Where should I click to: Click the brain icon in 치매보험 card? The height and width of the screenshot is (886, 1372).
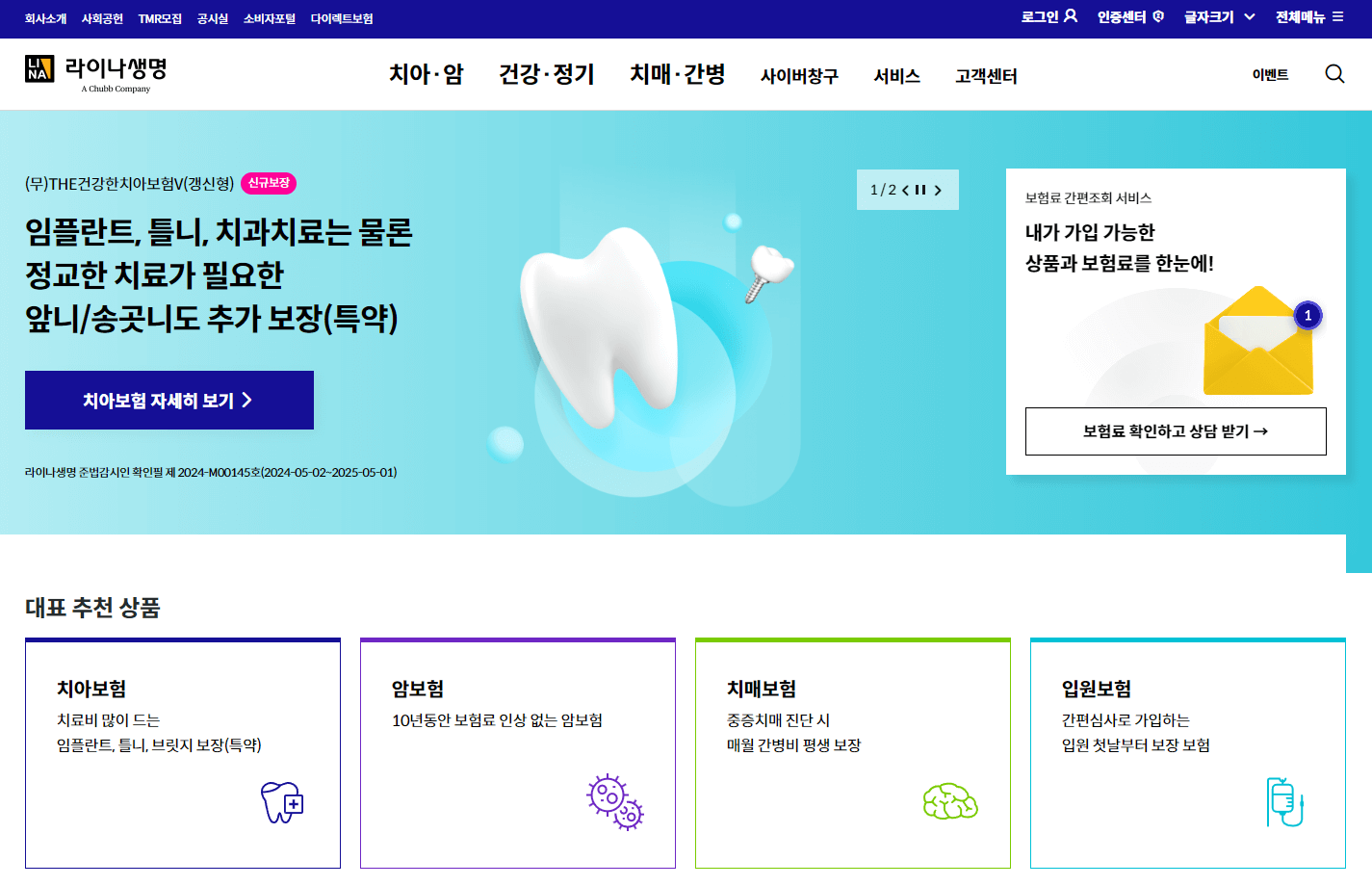[950, 802]
